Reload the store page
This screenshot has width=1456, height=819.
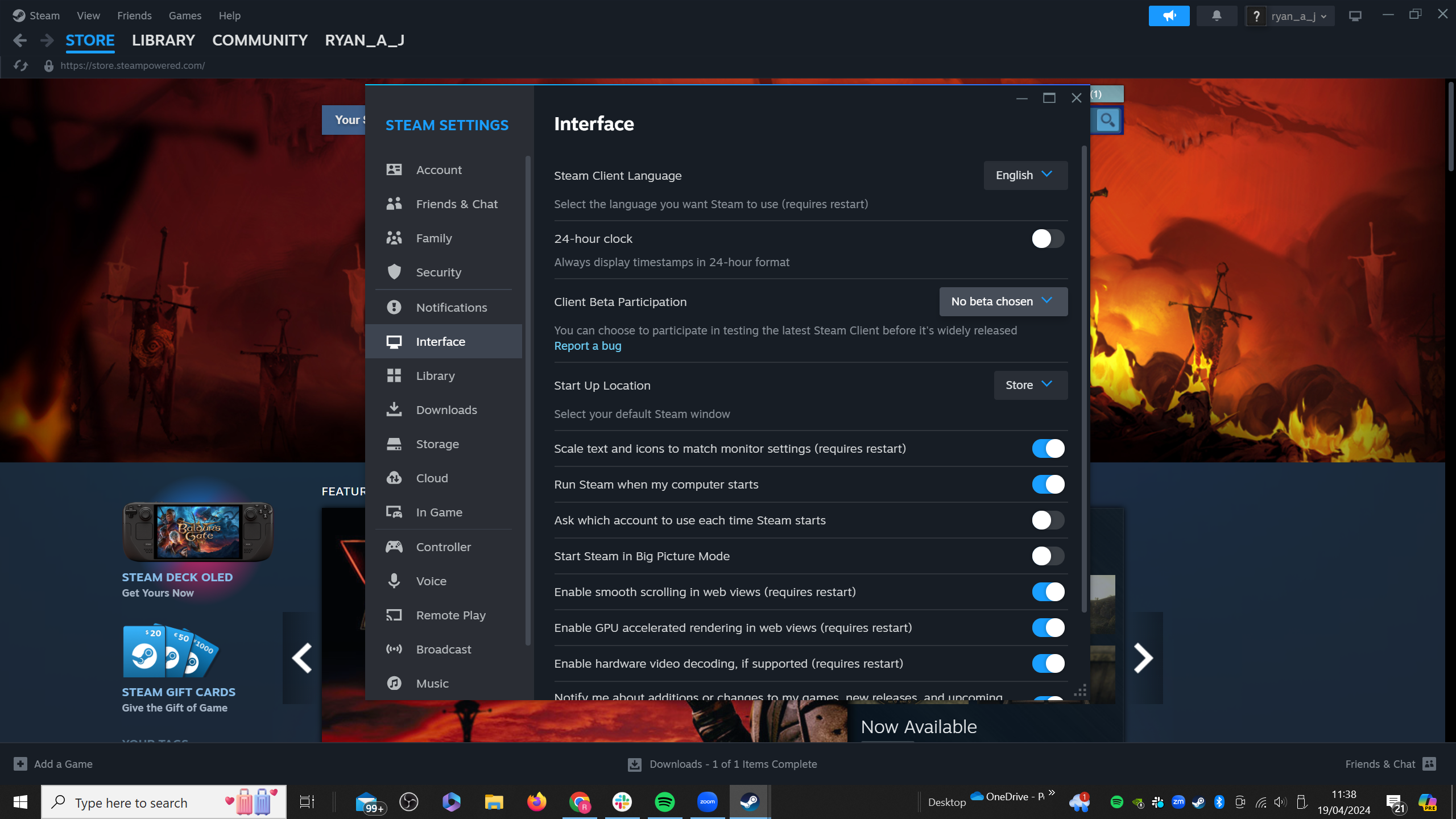click(x=21, y=65)
